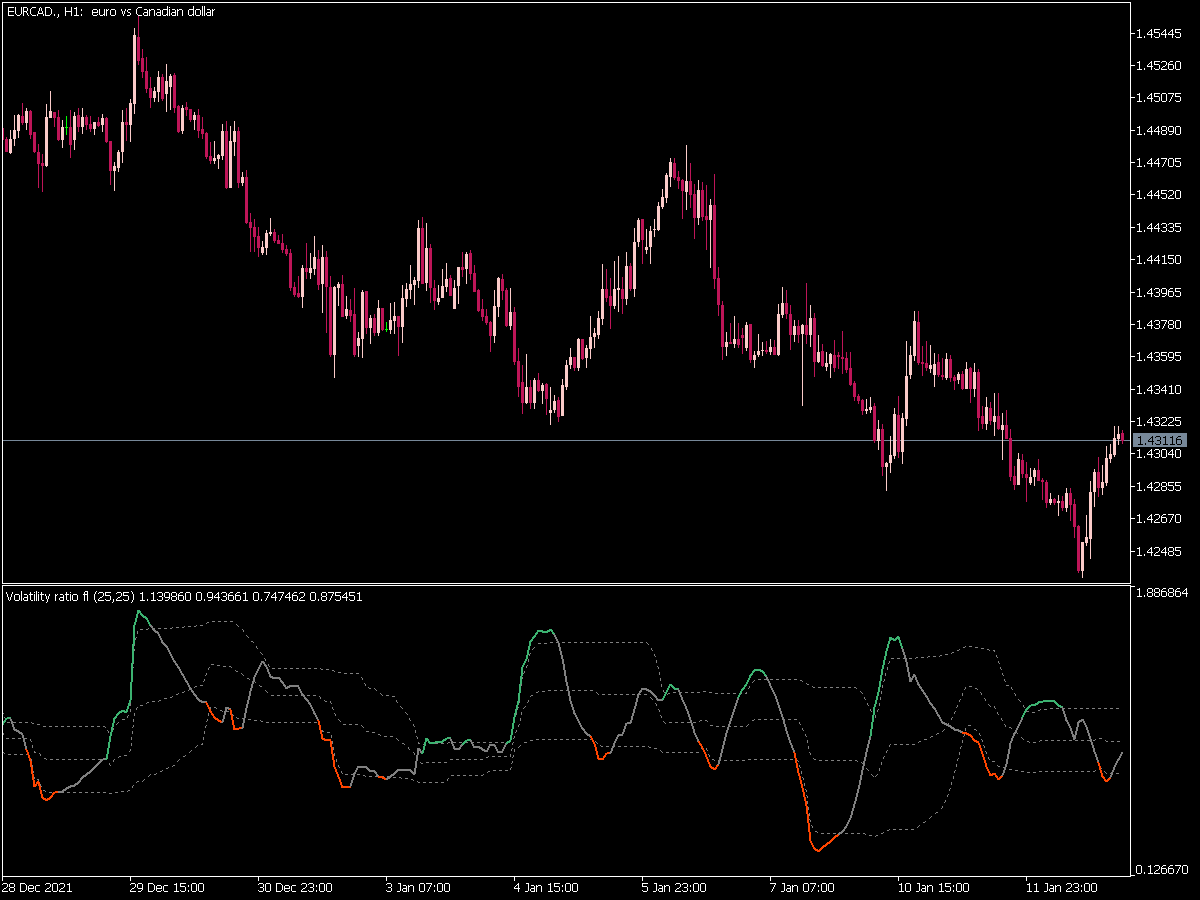This screenshot has height=900, width=1200.
Task: Click the 7 Jan 07:00 time label
Action: [802, 888]
